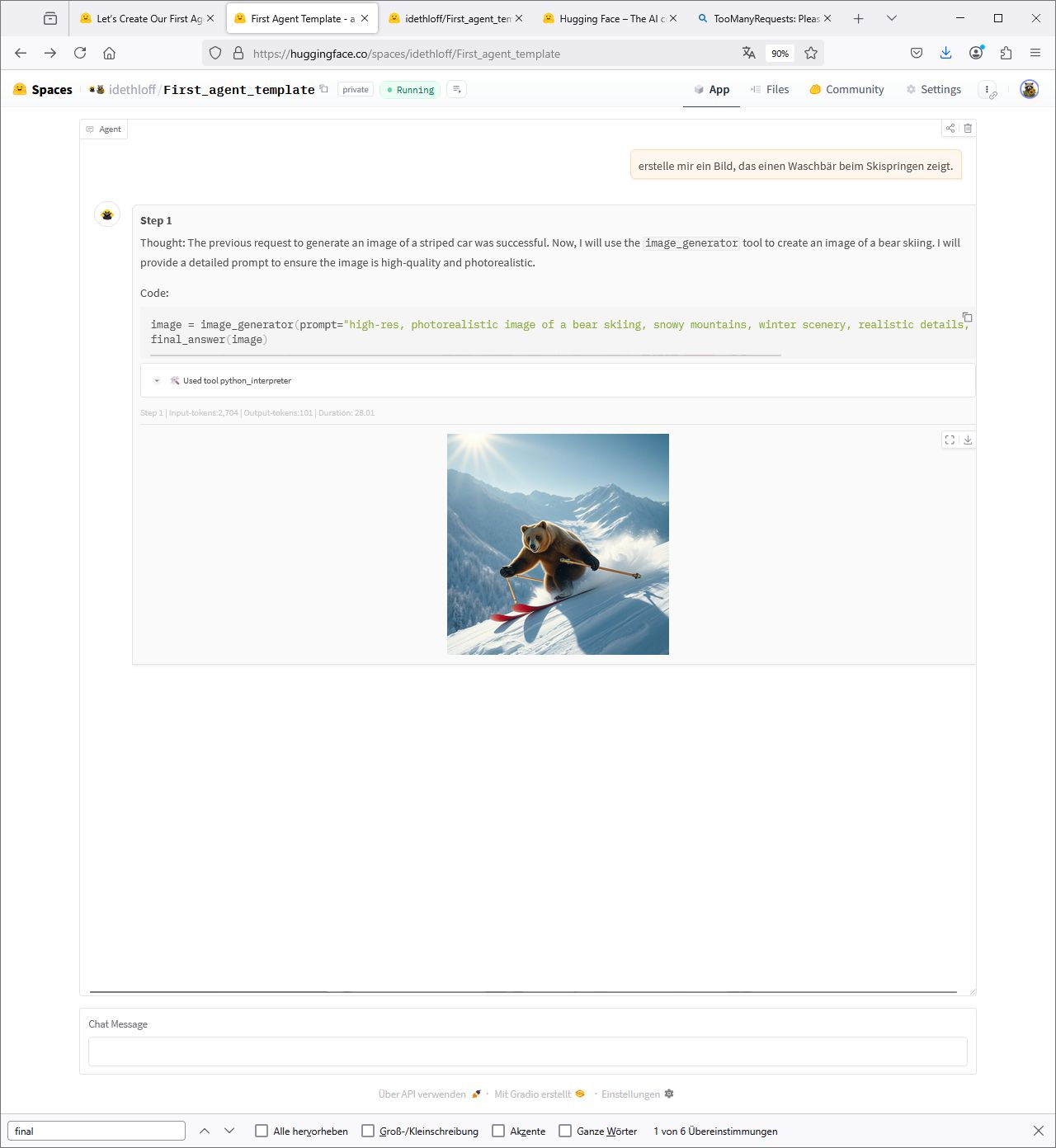Open the three-dot space options menu
The width and height of the screenshot is (1056, 1148).
(x=987, y=89)
